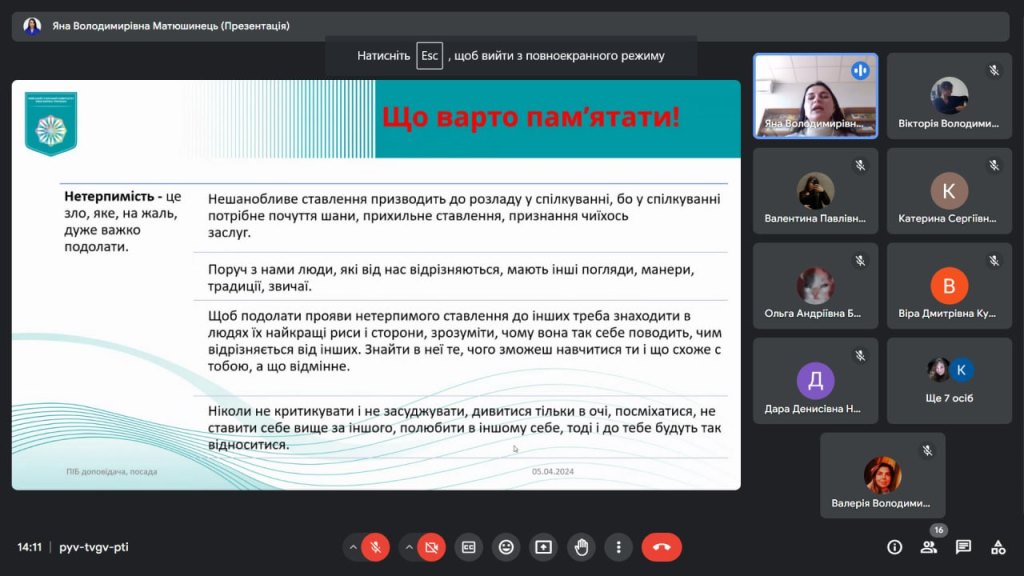Select Ольга Андріївна participant tile
1024x576 pixels.
click(816, 285)
